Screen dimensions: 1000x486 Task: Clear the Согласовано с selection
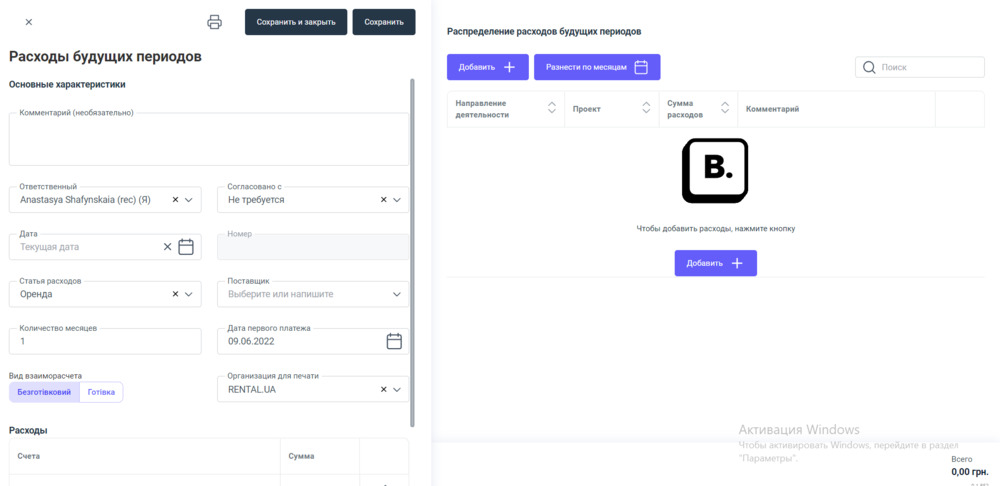tap(383, 200)
